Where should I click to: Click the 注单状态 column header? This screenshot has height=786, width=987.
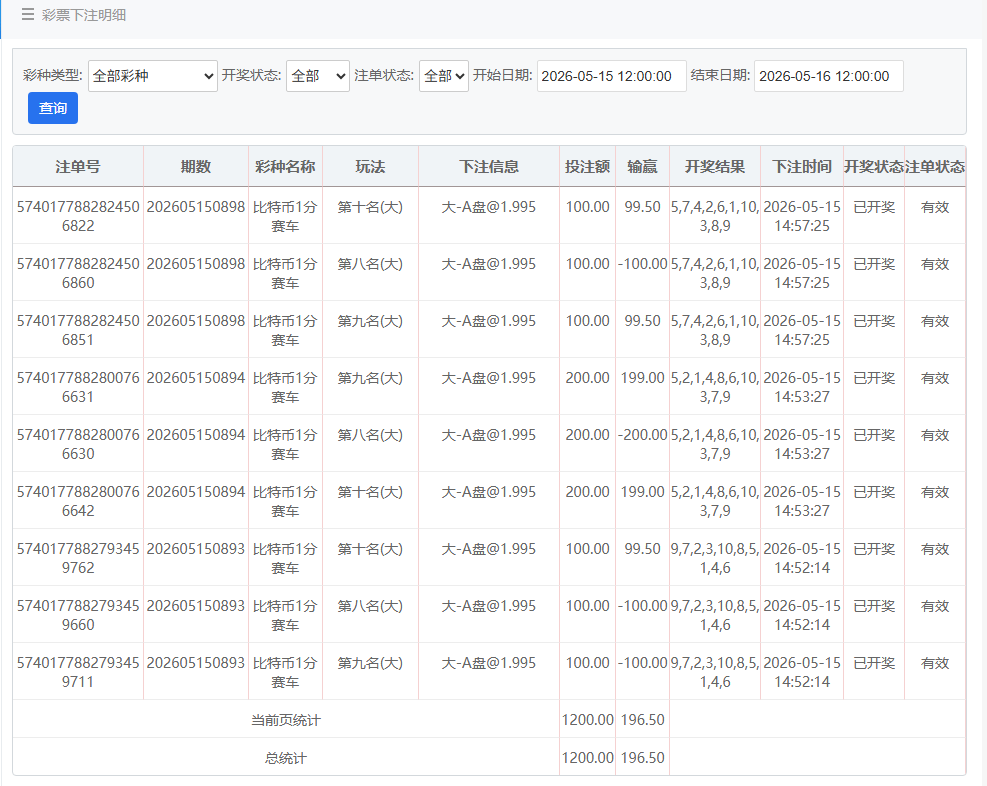point(935,167)
